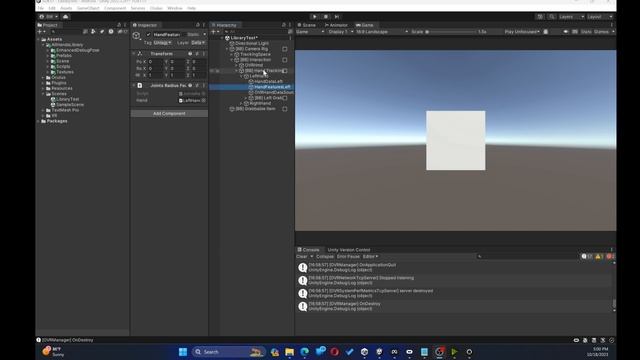Image resolution: width=640 pixels, height=360 pixels.
Task: Open the 16:9 Landscape aspect dropdown
Action: click(382, 32)
